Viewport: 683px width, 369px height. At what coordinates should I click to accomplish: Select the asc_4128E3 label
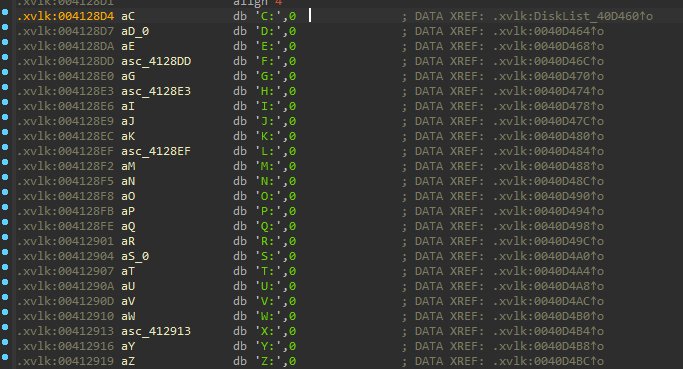[x=156, y=91]
